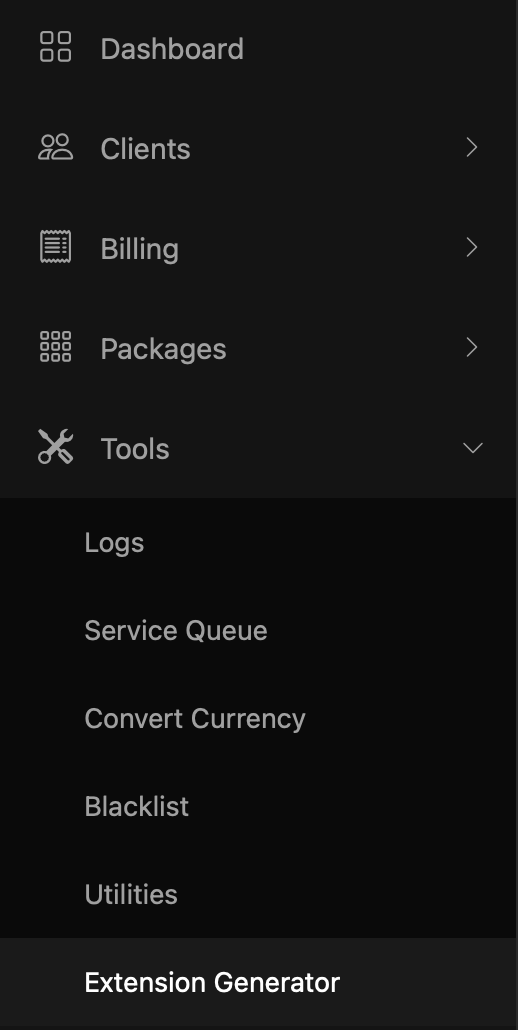Expand the Clients submenu chevron
518x1030 pixels.
pos(471,147)
